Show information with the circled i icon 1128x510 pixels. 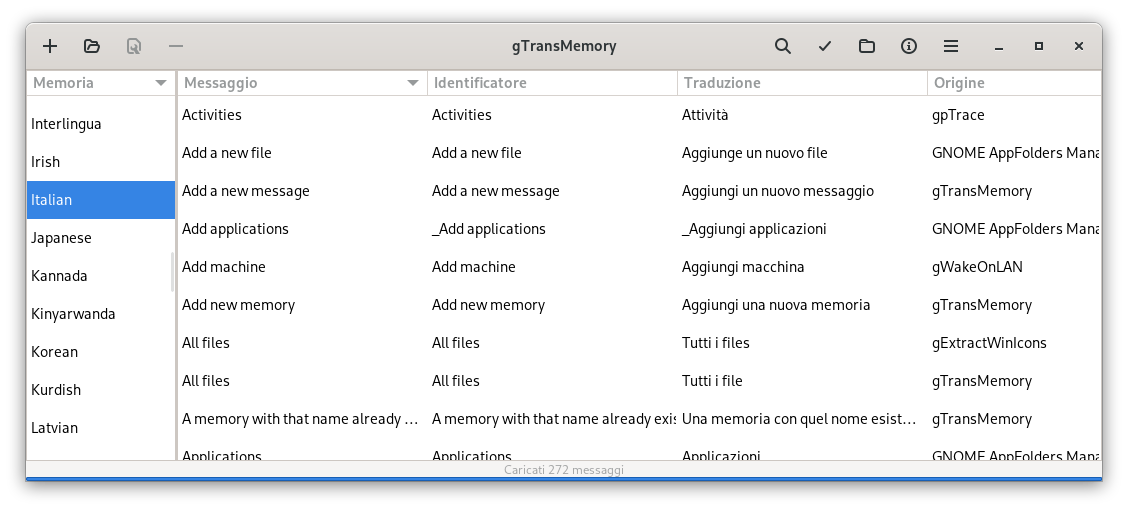[909, 46]
